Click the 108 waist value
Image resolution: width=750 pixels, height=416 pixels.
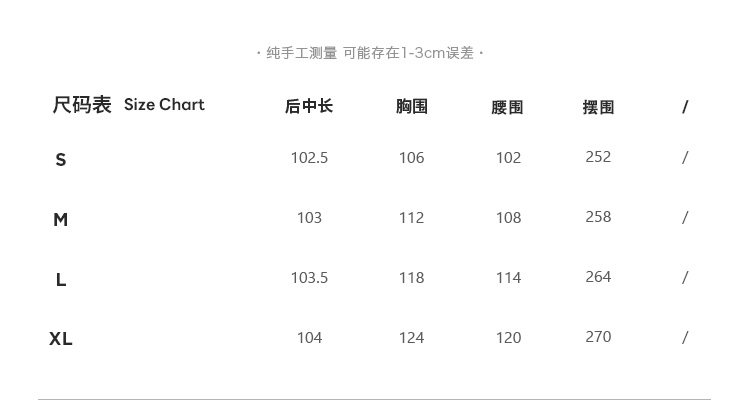click(508, 218)
